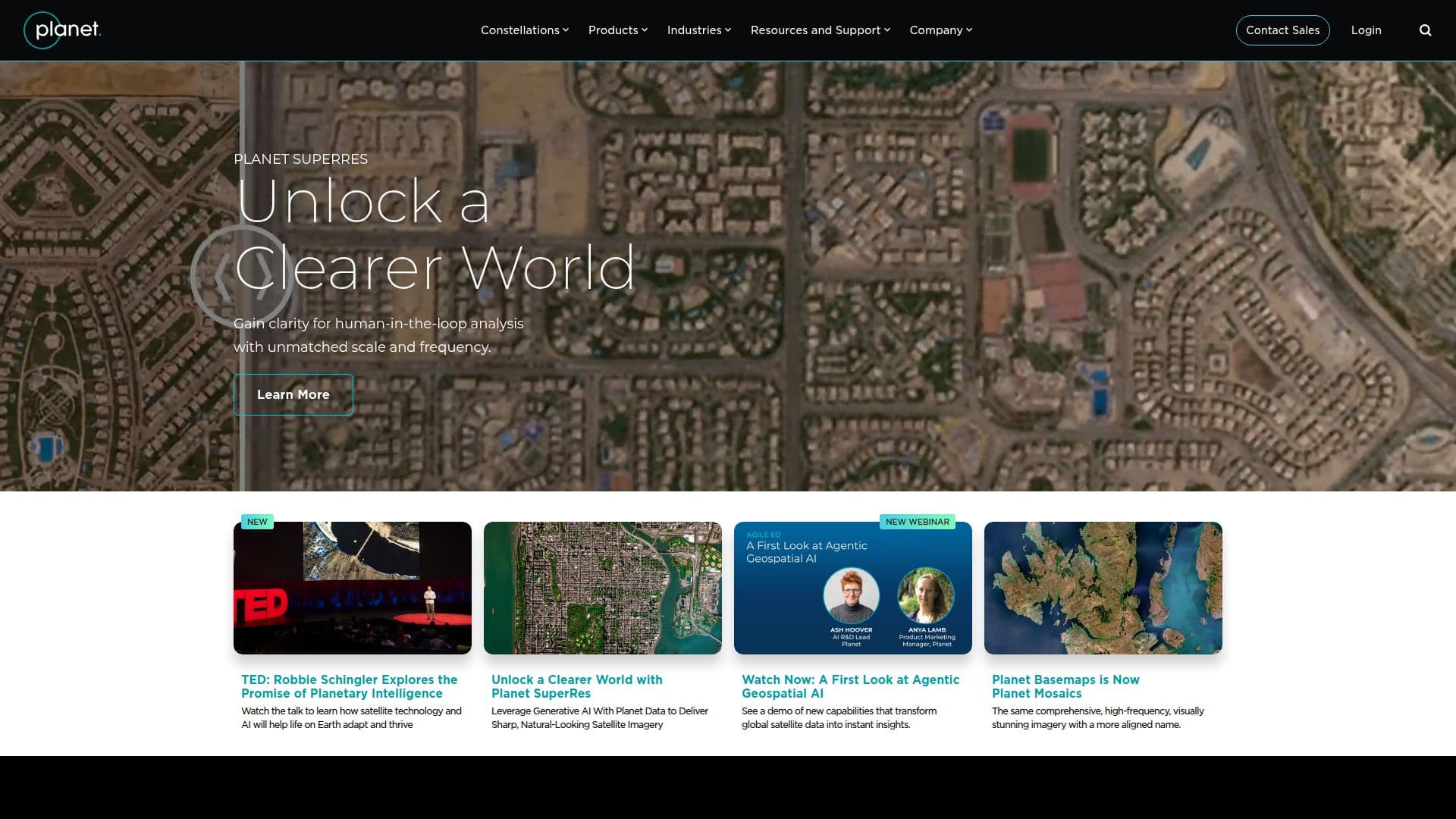Open the SuperRes city satellite thumbnail
Image resolution: width=1456 pixels, height=819 pixels.
coord(603,588)
